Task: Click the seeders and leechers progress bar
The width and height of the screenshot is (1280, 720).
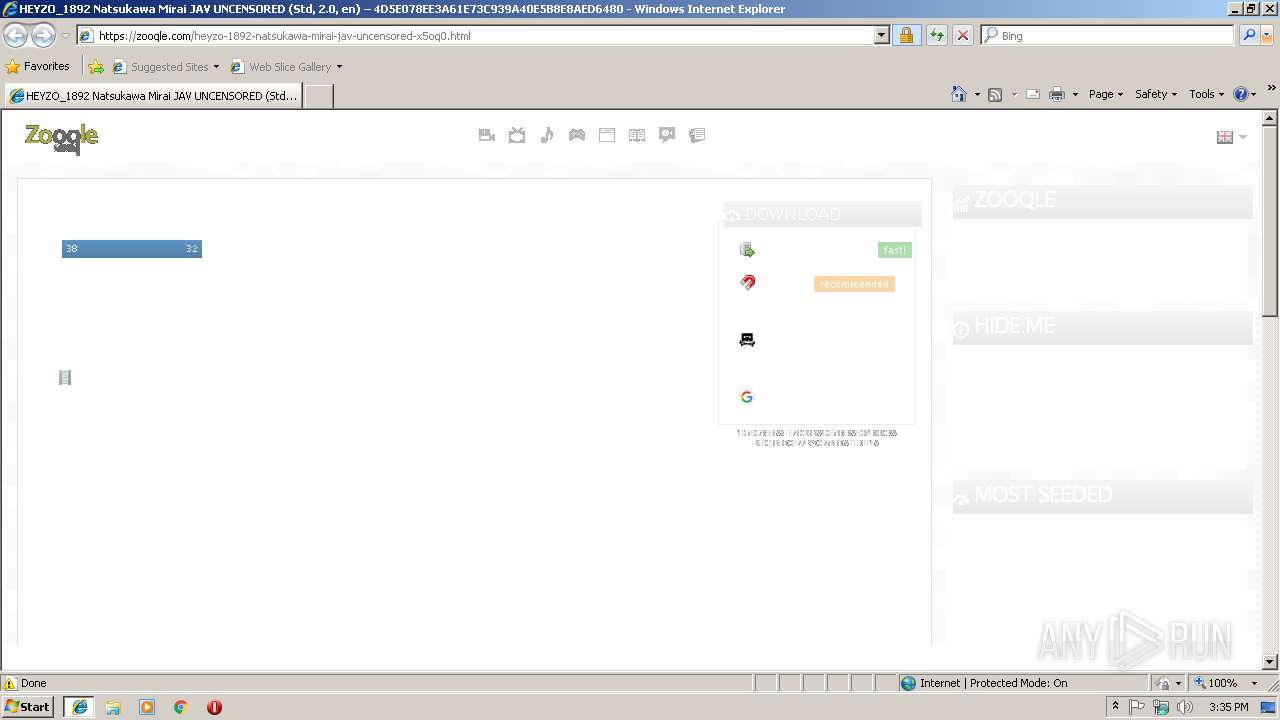Action: click(x=132, y=248)
